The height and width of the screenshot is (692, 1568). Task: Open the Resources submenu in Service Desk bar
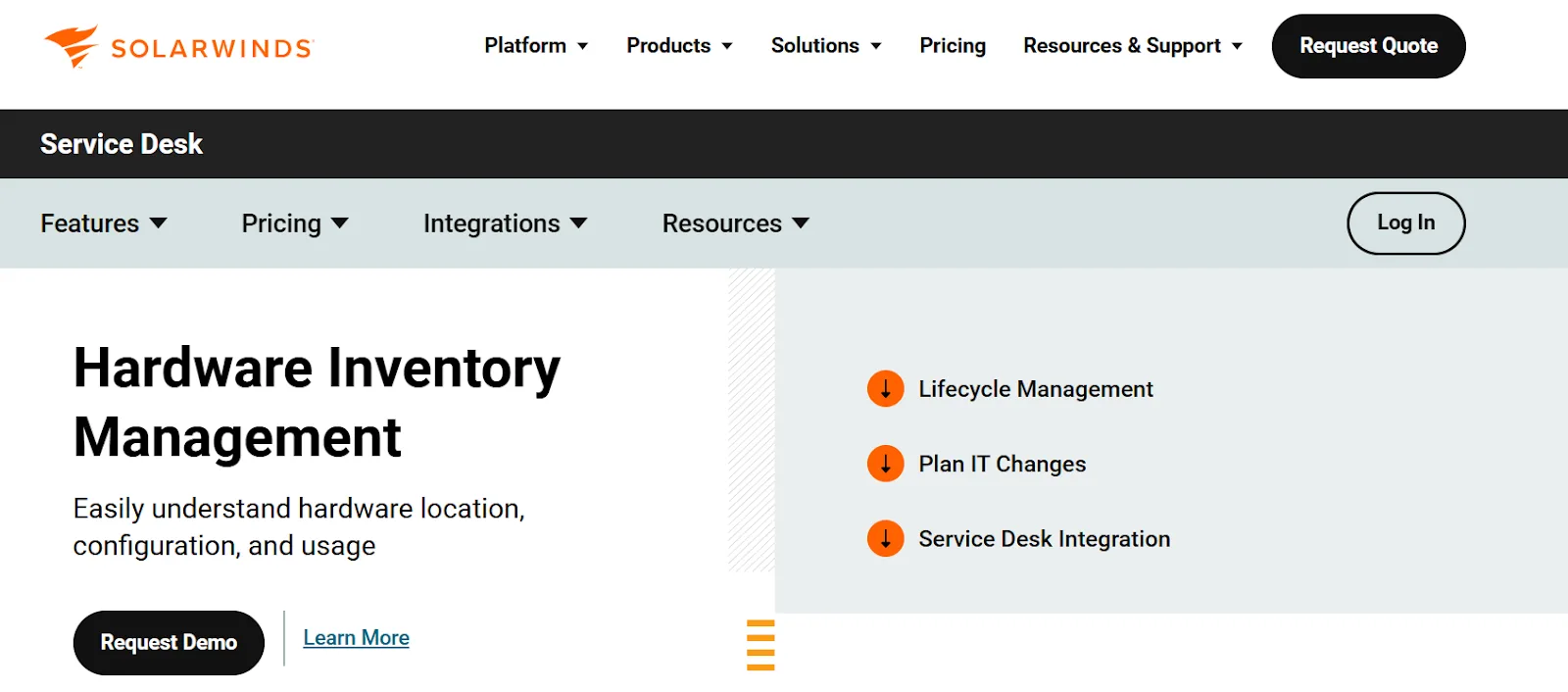click(x=736, y=223)
